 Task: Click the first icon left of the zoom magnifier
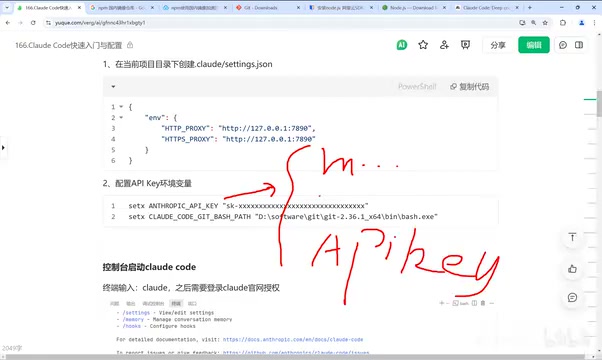[522, 23]
